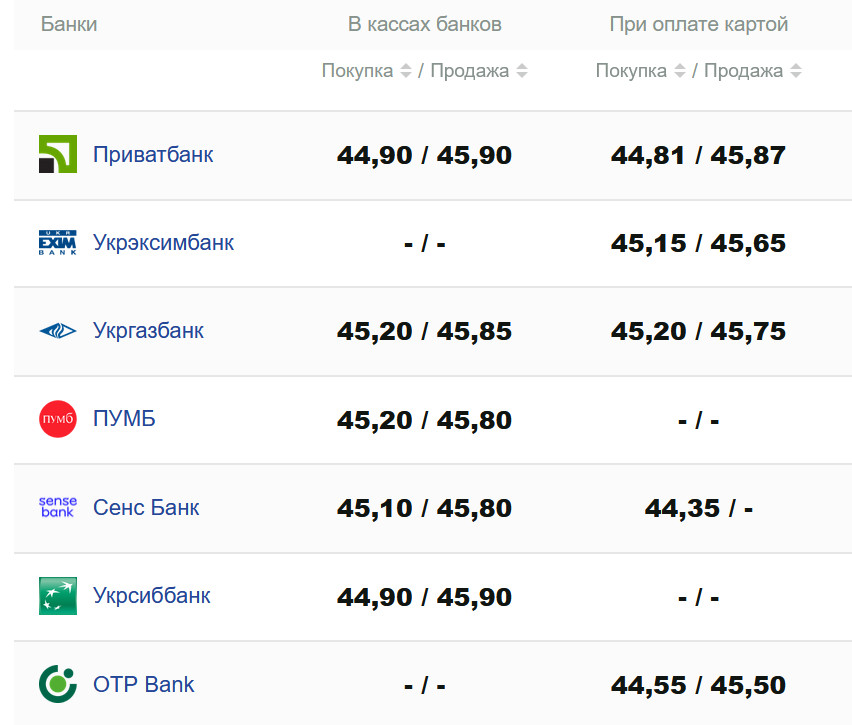Click the Банки column header

[x=69, y=24]
